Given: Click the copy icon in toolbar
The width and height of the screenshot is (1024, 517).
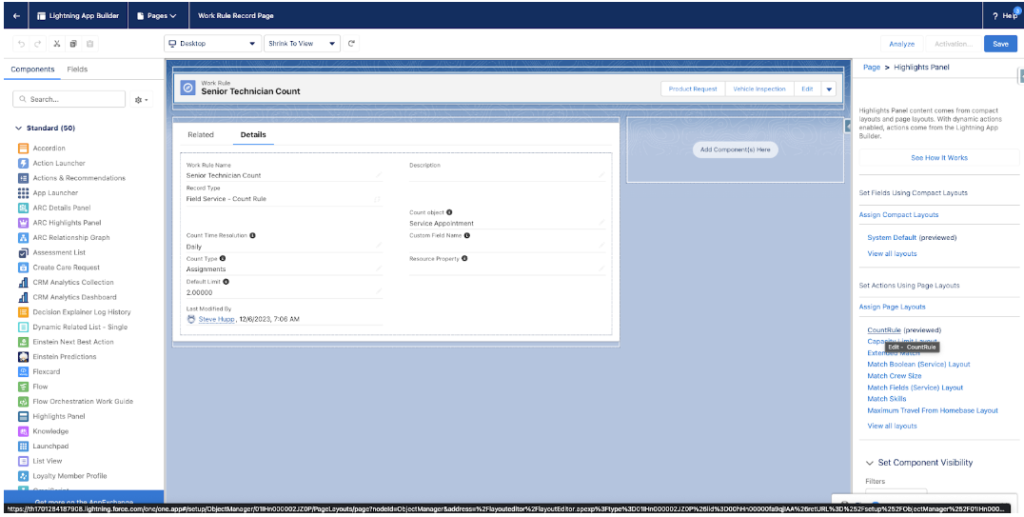Looking at the screenshot, I should (73, 44).
